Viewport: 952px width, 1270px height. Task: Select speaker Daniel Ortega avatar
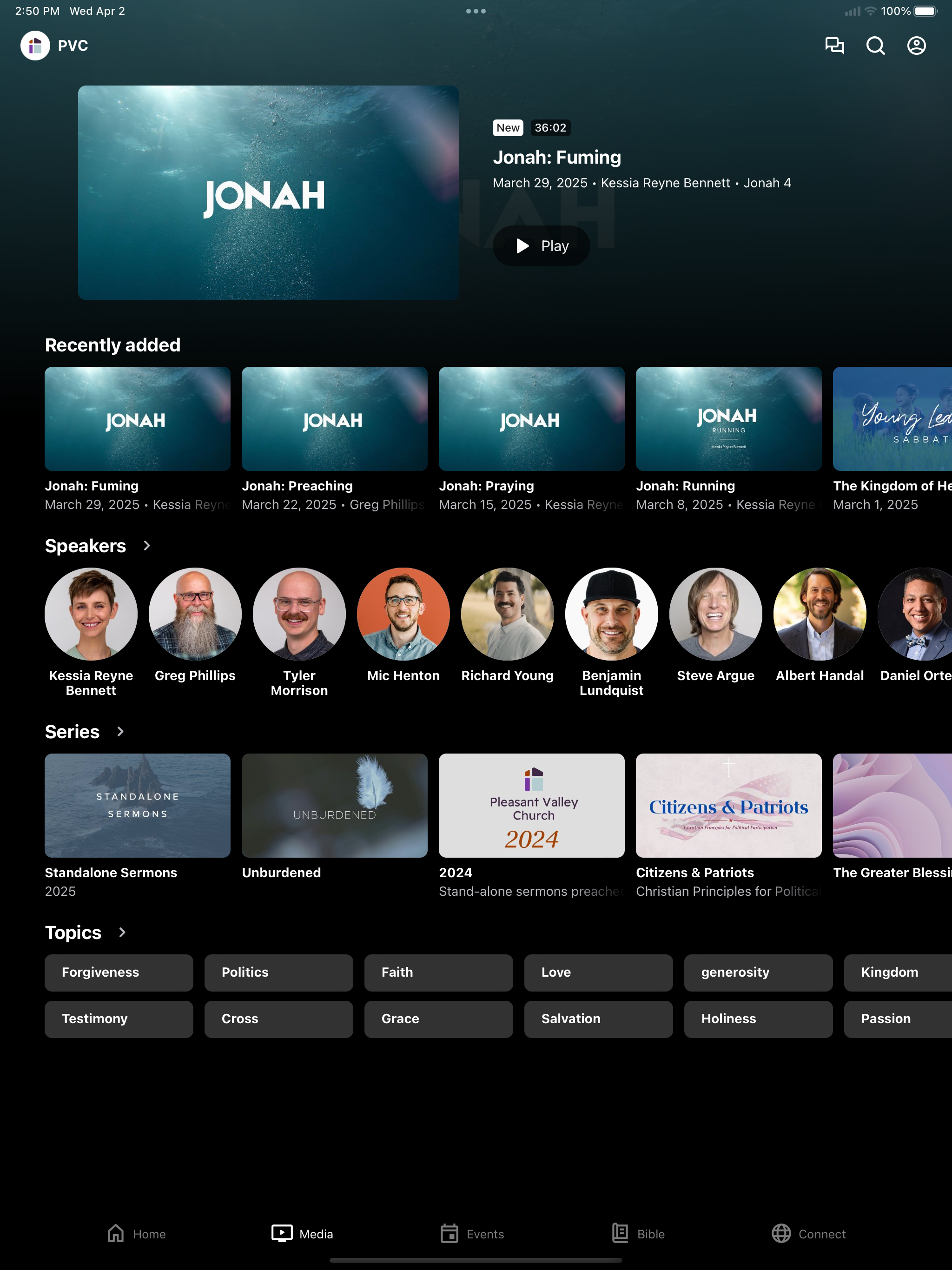pyautogui.click(x=915, y=614)
